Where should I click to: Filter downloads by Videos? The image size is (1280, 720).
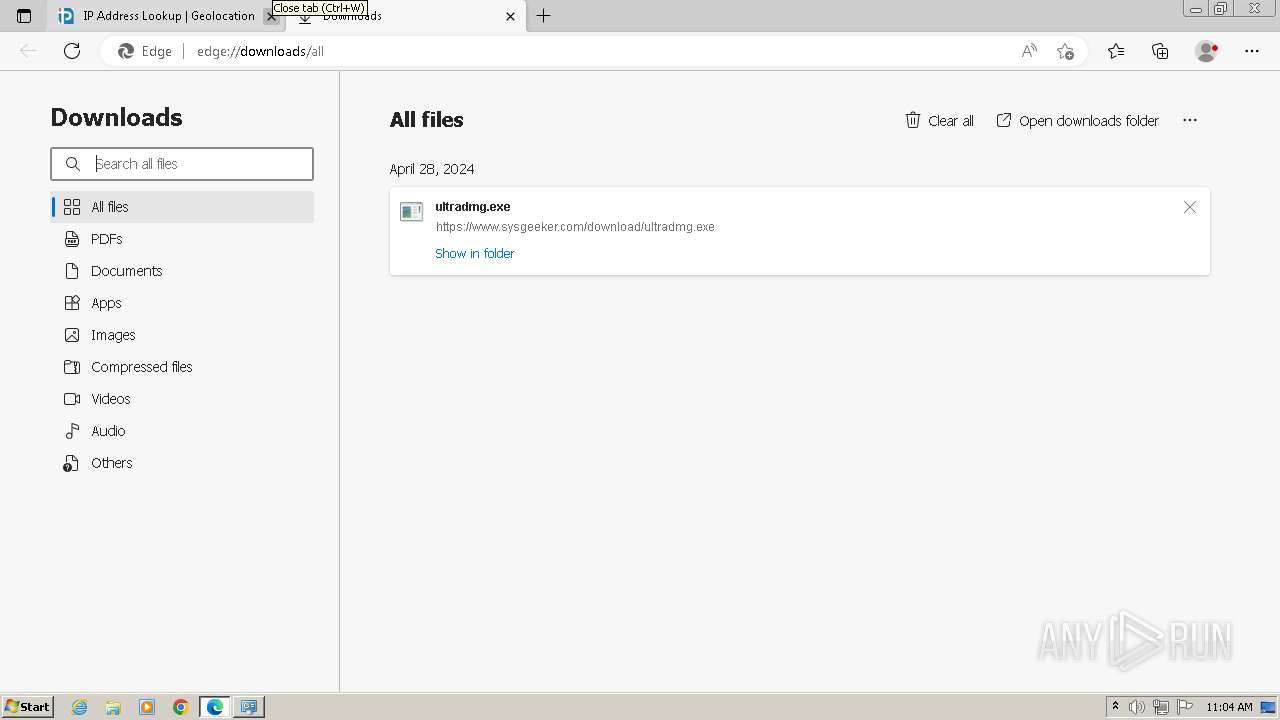tap(182, 399)
